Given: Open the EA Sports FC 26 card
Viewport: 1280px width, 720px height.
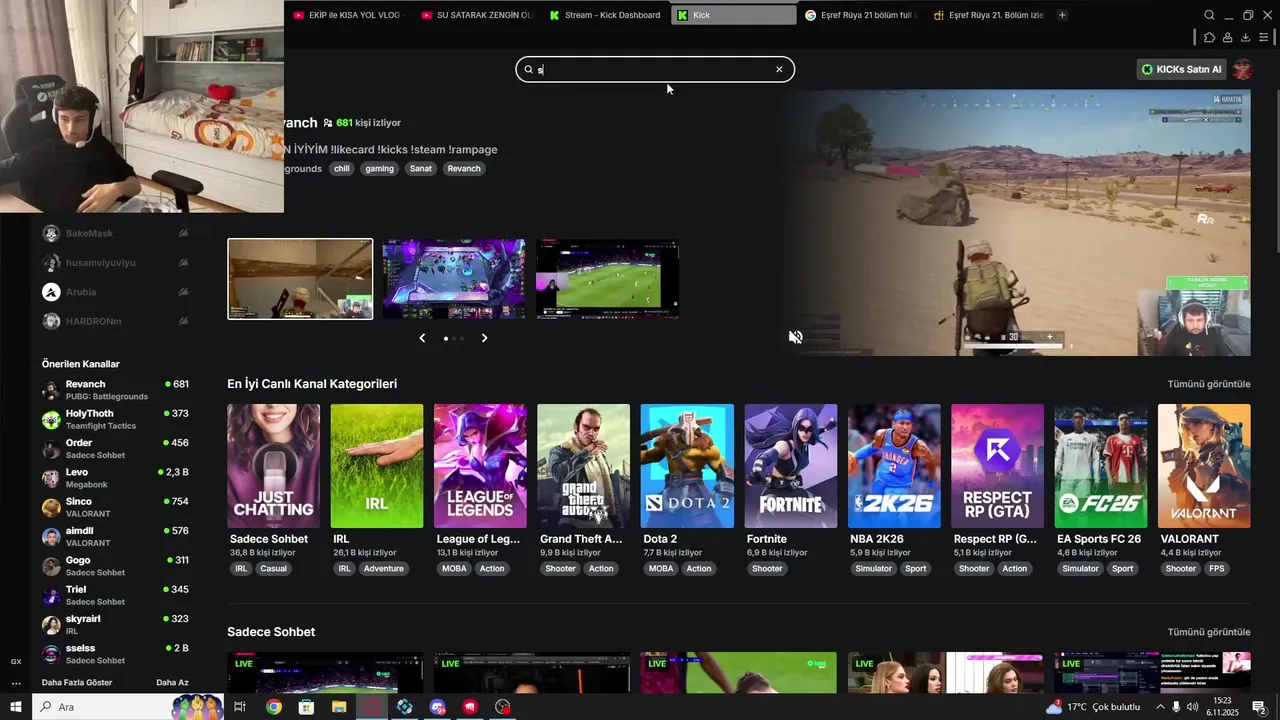Looking at the screenshot, I should pyautogui.click(x=1101, y=466).
